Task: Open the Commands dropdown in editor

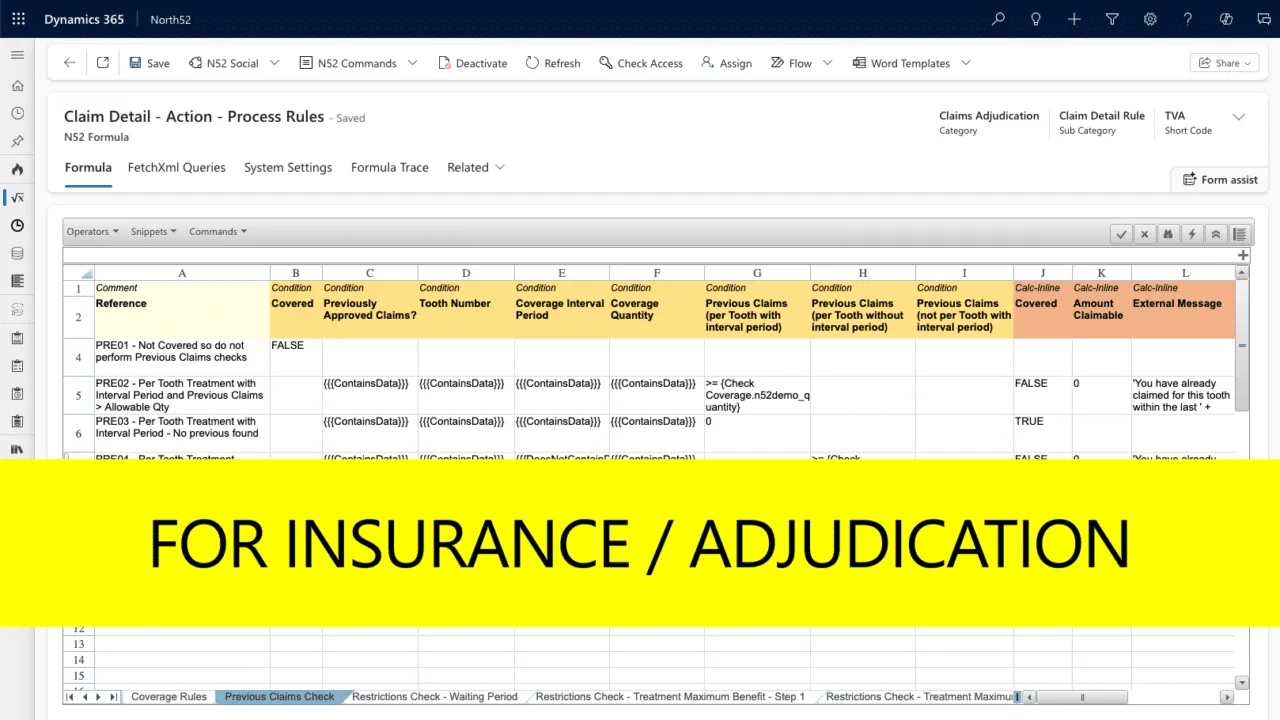Action: click(x=218, y=231)
